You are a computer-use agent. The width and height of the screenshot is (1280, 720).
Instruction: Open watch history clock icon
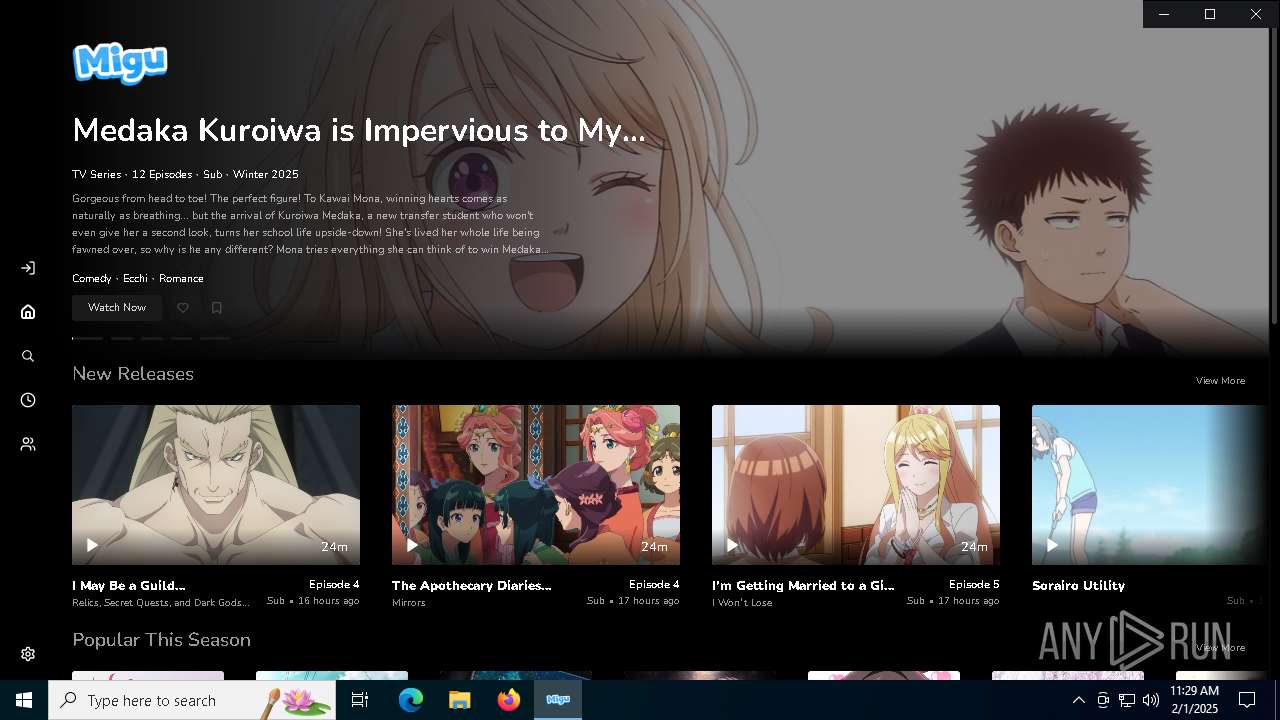[28, 400]
